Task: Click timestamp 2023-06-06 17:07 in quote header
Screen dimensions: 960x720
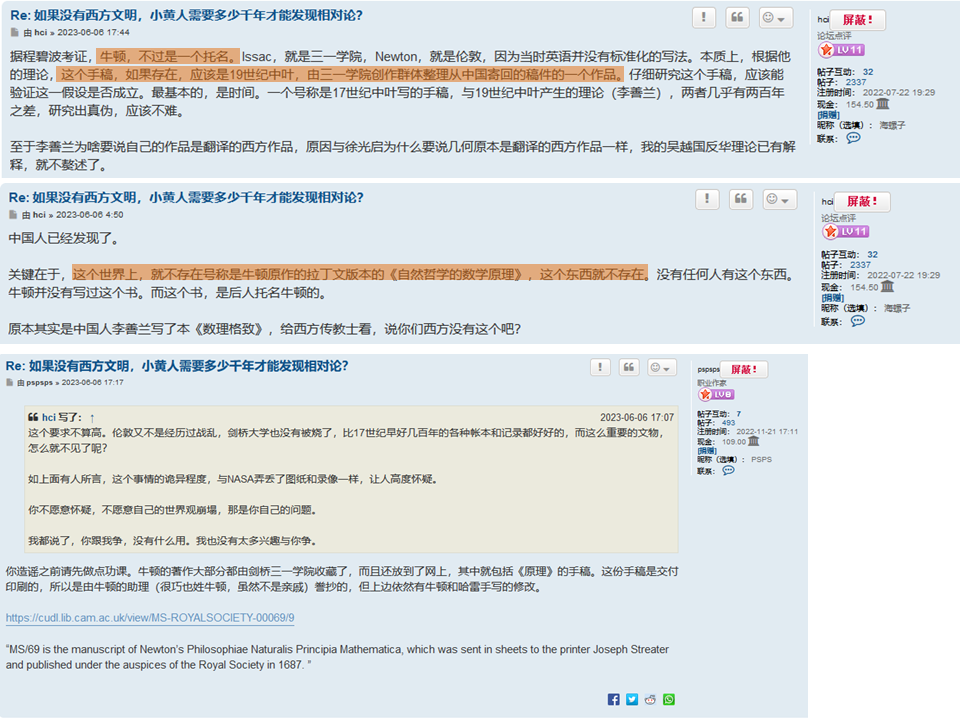Action: tap(637, 418)
